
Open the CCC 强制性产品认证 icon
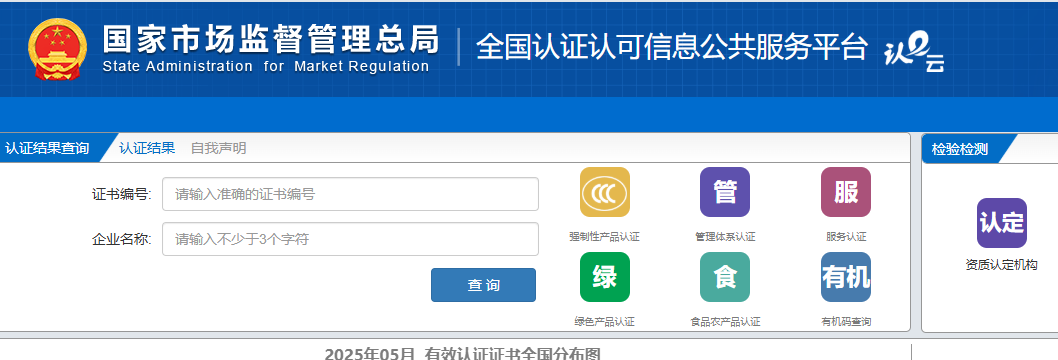tap(605, 192)
